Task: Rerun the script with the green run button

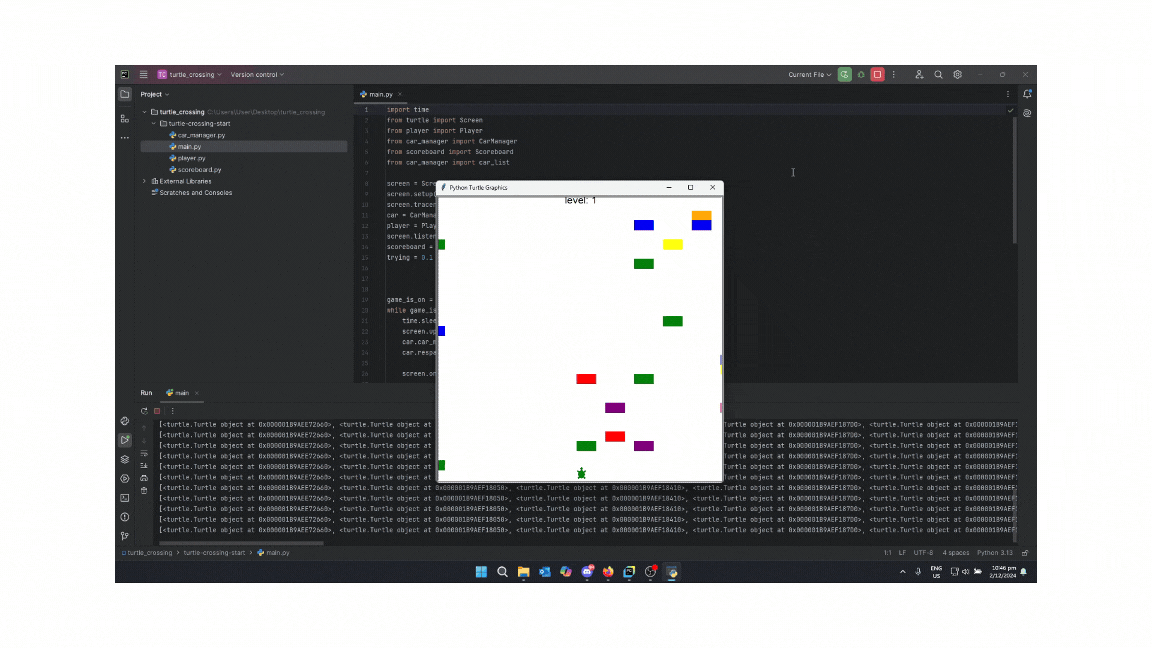Action: (x=845, y=75)
